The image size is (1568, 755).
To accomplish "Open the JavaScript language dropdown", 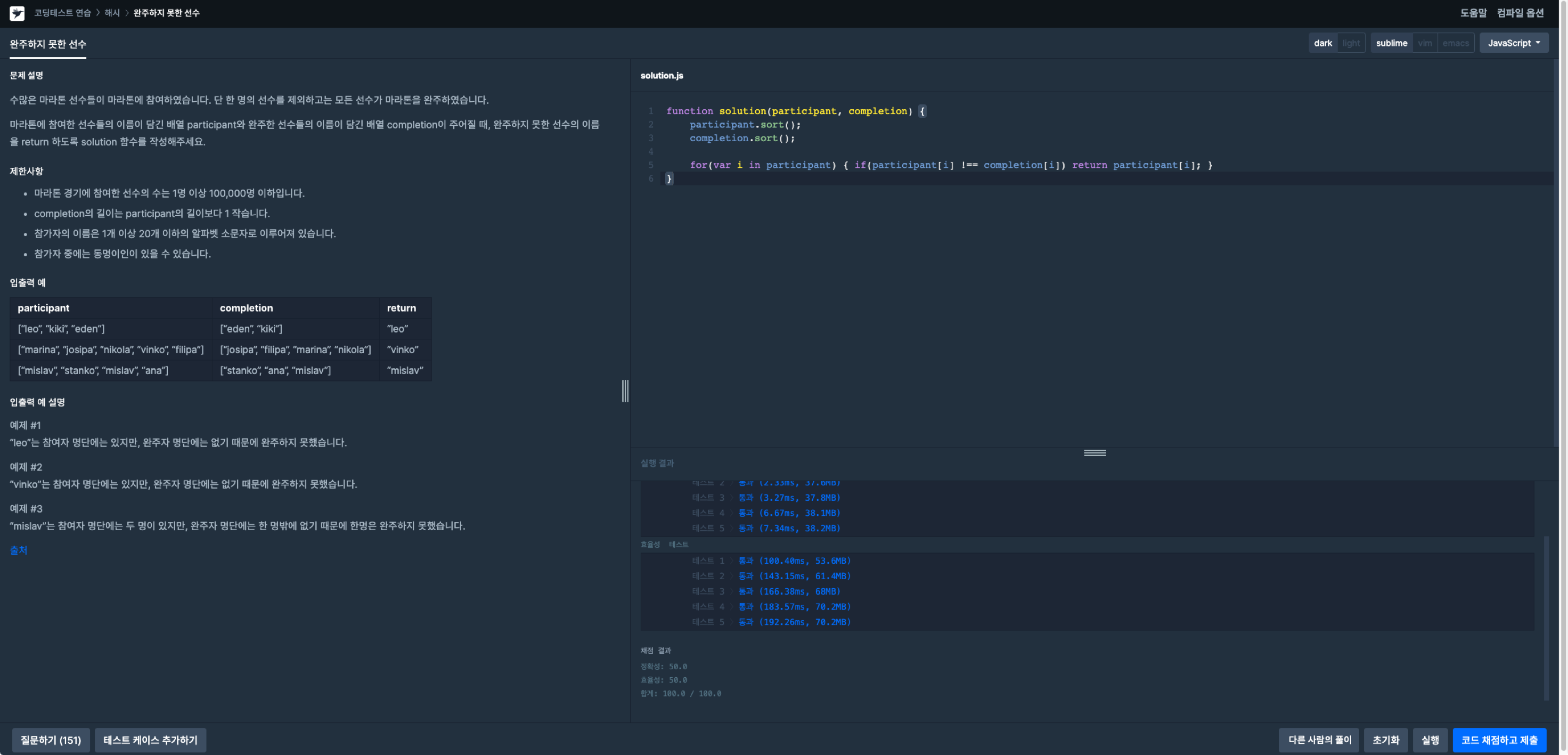I will click(x=1513, y=43).
